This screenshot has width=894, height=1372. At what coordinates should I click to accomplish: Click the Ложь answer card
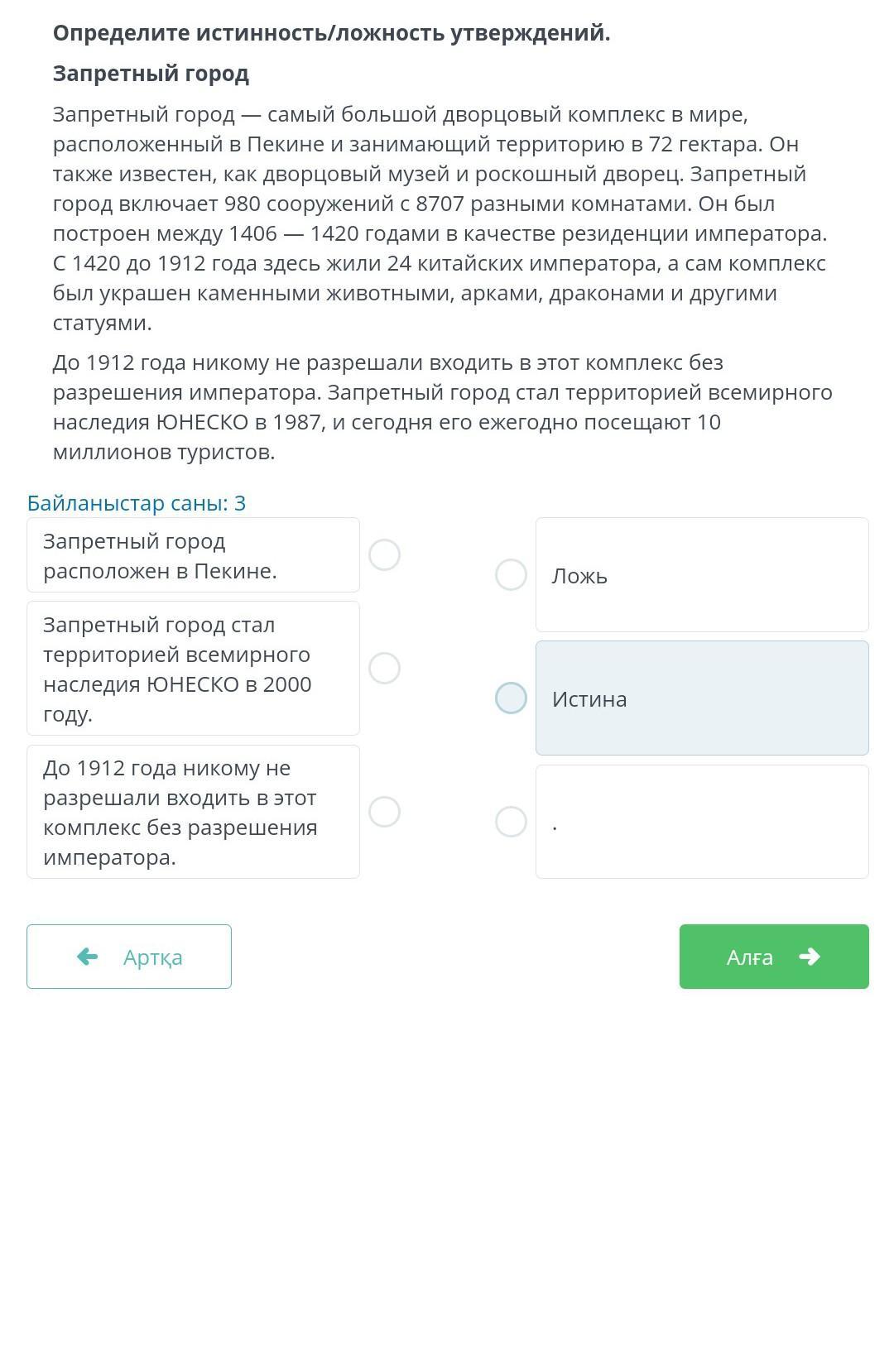pos(702,574)
